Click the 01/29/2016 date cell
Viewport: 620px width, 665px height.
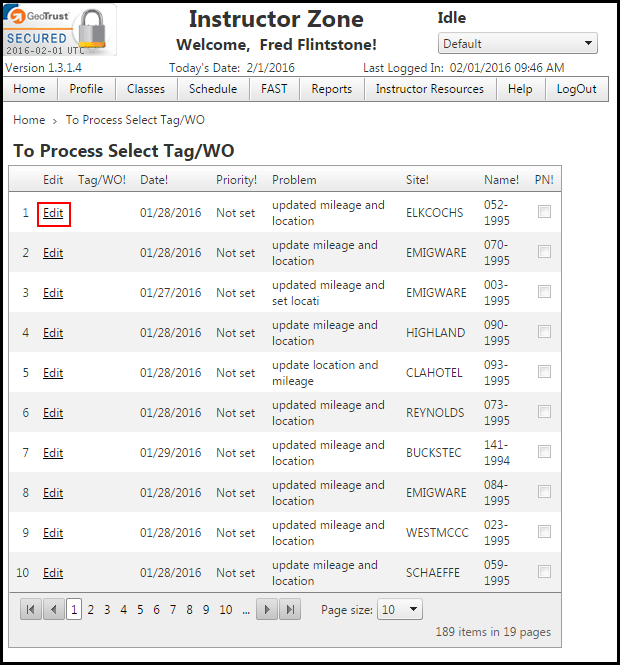click(170, 453)
